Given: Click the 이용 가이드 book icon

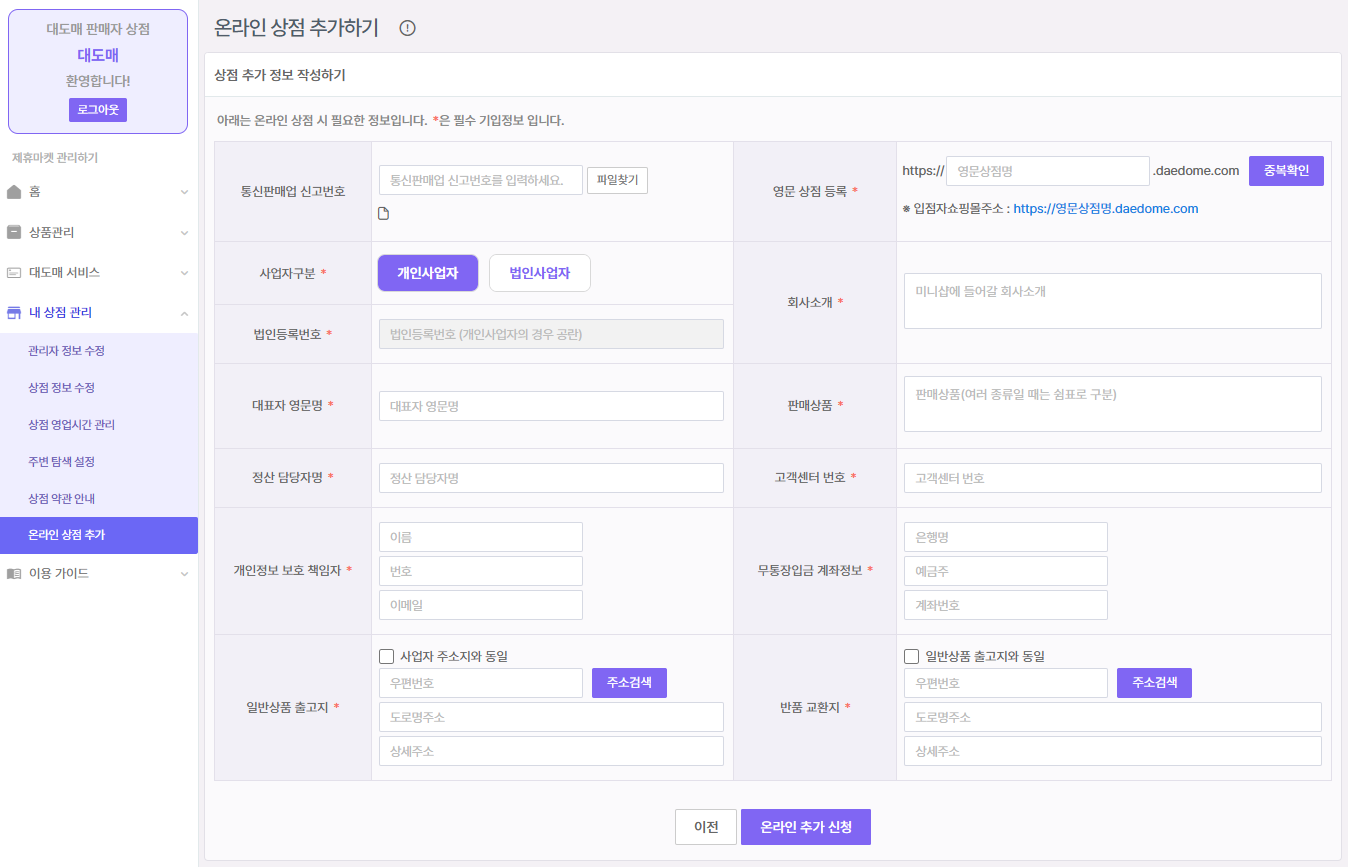Looking at the screenshot, I should (x=14, y=574).
